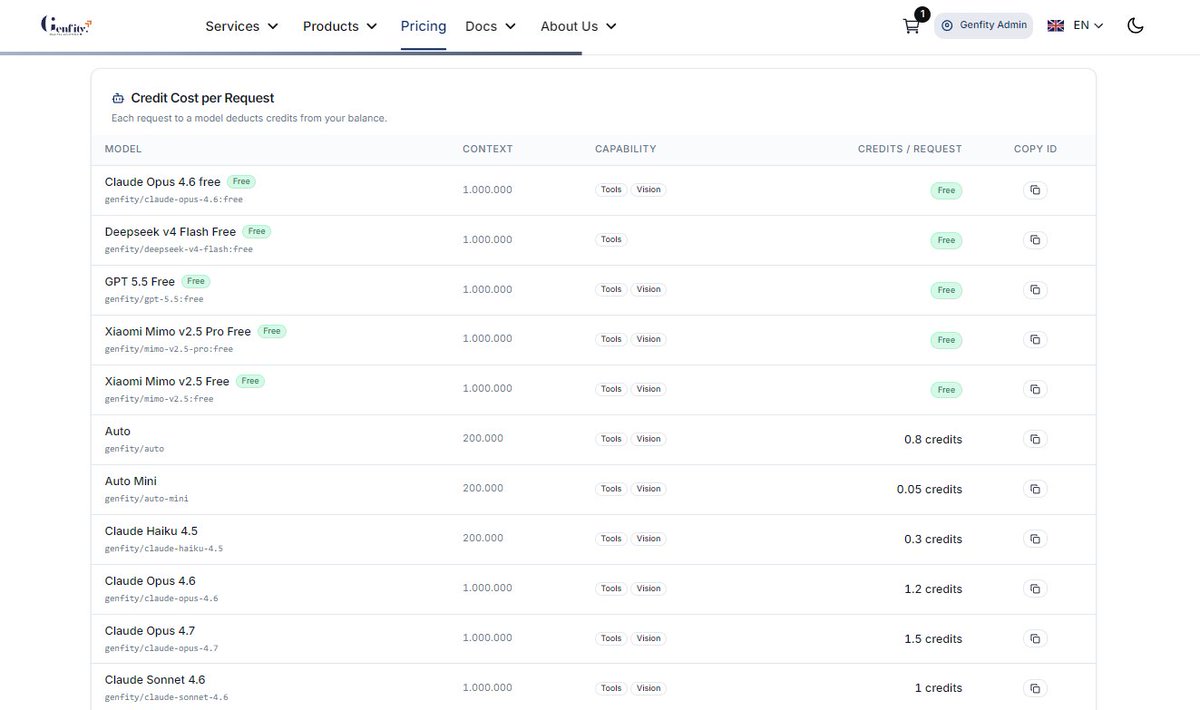Select the genfity/deepseek-v4-flash:free ID text

coord(179,249)
